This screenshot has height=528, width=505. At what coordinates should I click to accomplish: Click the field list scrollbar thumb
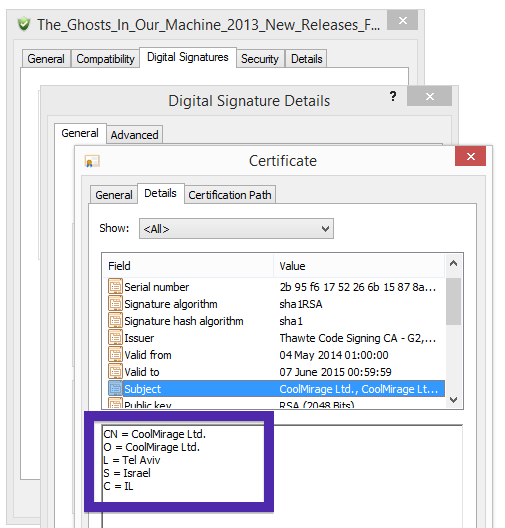453,301
